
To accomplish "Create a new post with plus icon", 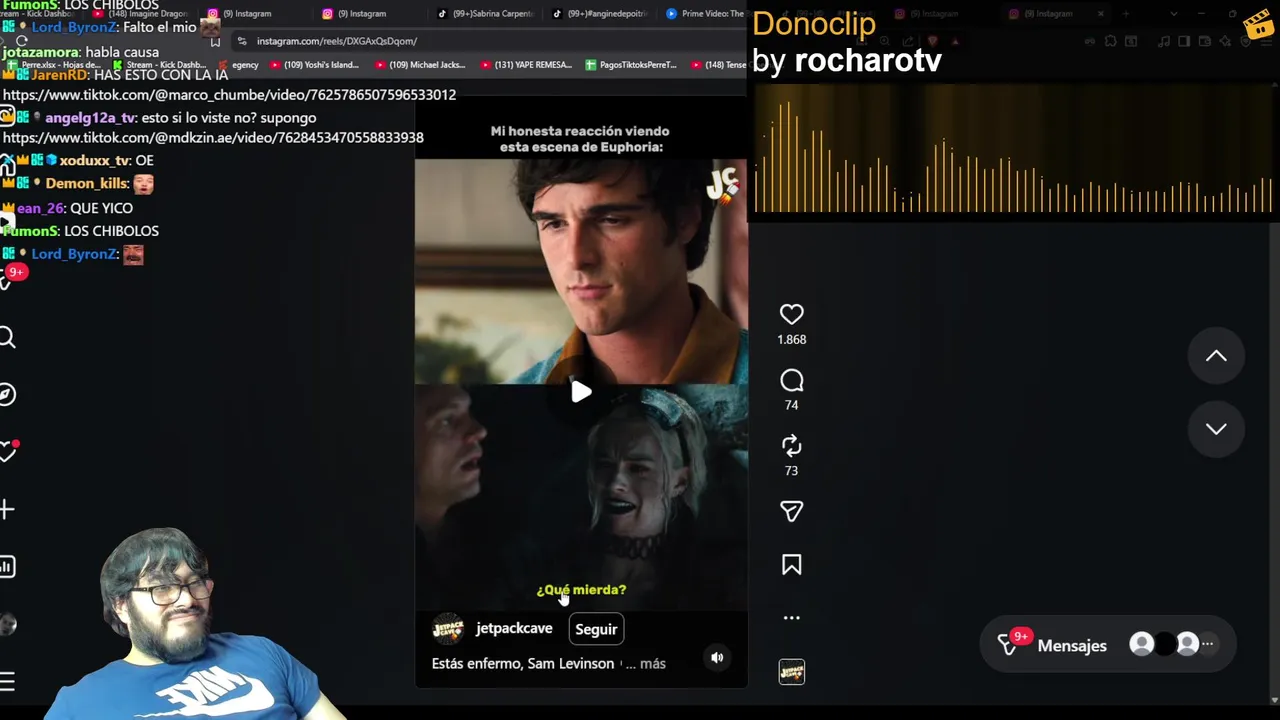I will point(7,510).
